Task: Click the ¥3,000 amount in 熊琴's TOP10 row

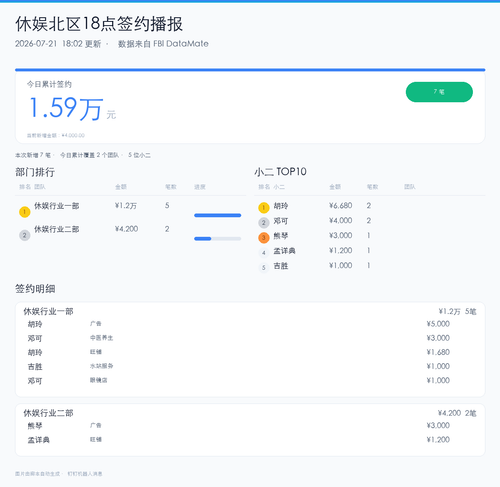Action: pyautogui.click(x=340, y=235)
